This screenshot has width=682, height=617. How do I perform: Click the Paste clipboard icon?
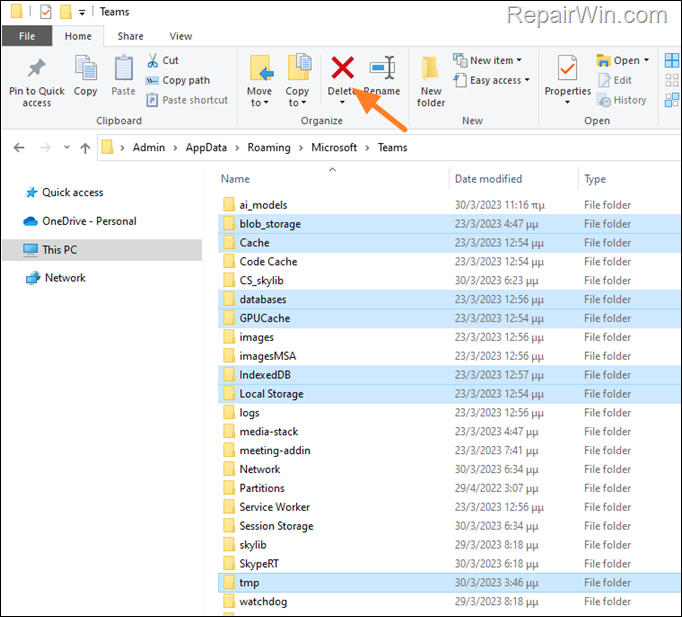click(x=124, y=67)
